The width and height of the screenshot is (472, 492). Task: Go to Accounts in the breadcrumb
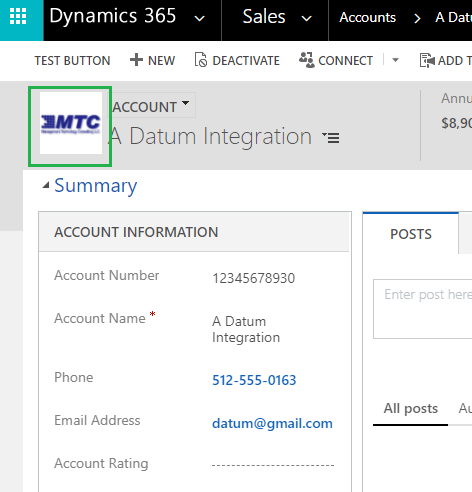368,17
